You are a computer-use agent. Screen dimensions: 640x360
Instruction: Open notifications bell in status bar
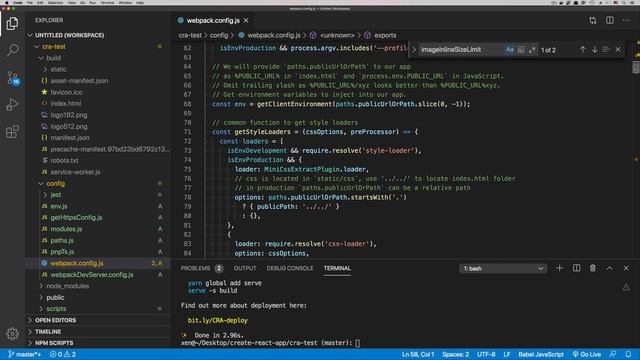coord(628,354)
